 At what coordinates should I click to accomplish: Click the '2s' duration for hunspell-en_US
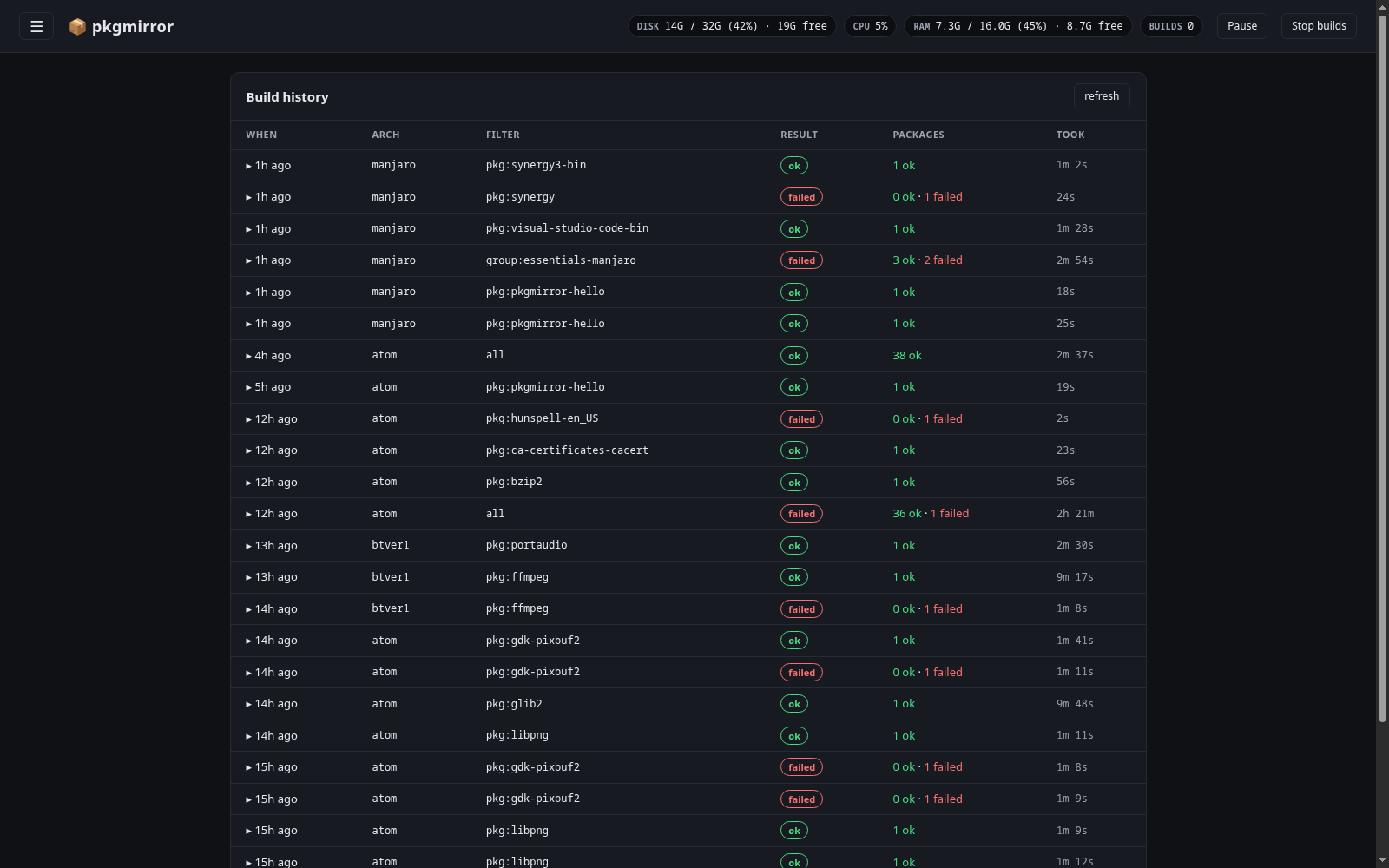coord(1063,418)
